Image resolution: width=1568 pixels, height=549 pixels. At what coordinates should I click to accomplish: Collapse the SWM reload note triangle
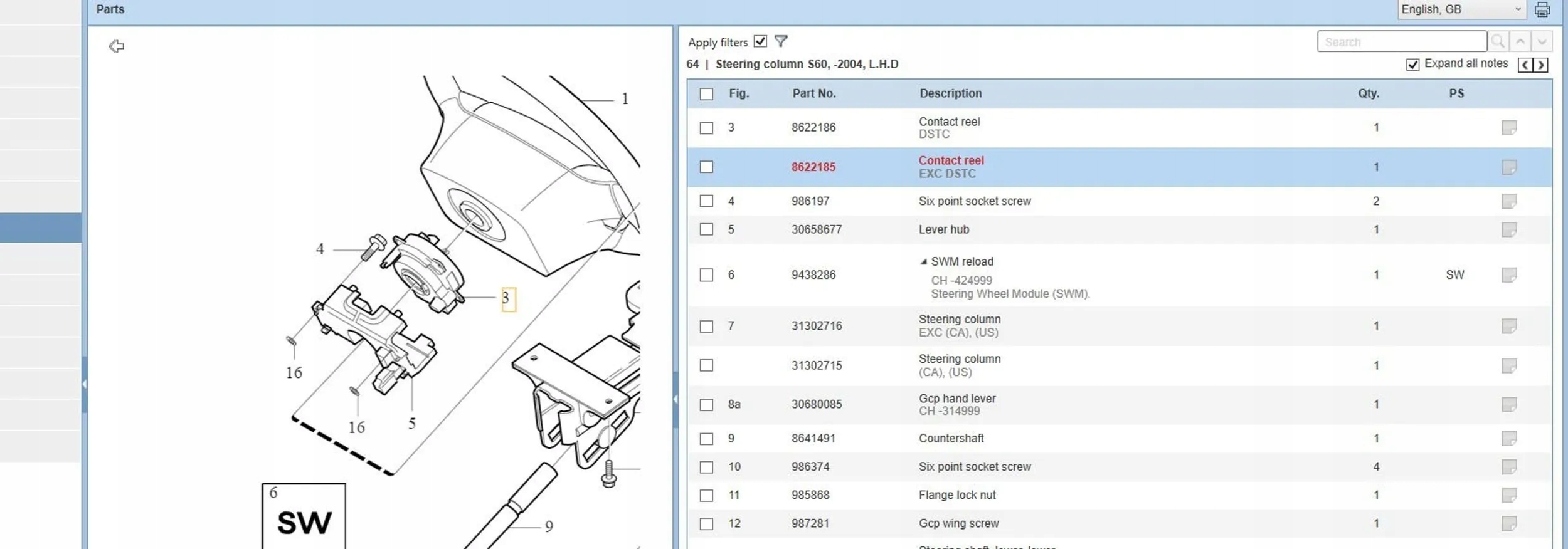pos(923,262)
